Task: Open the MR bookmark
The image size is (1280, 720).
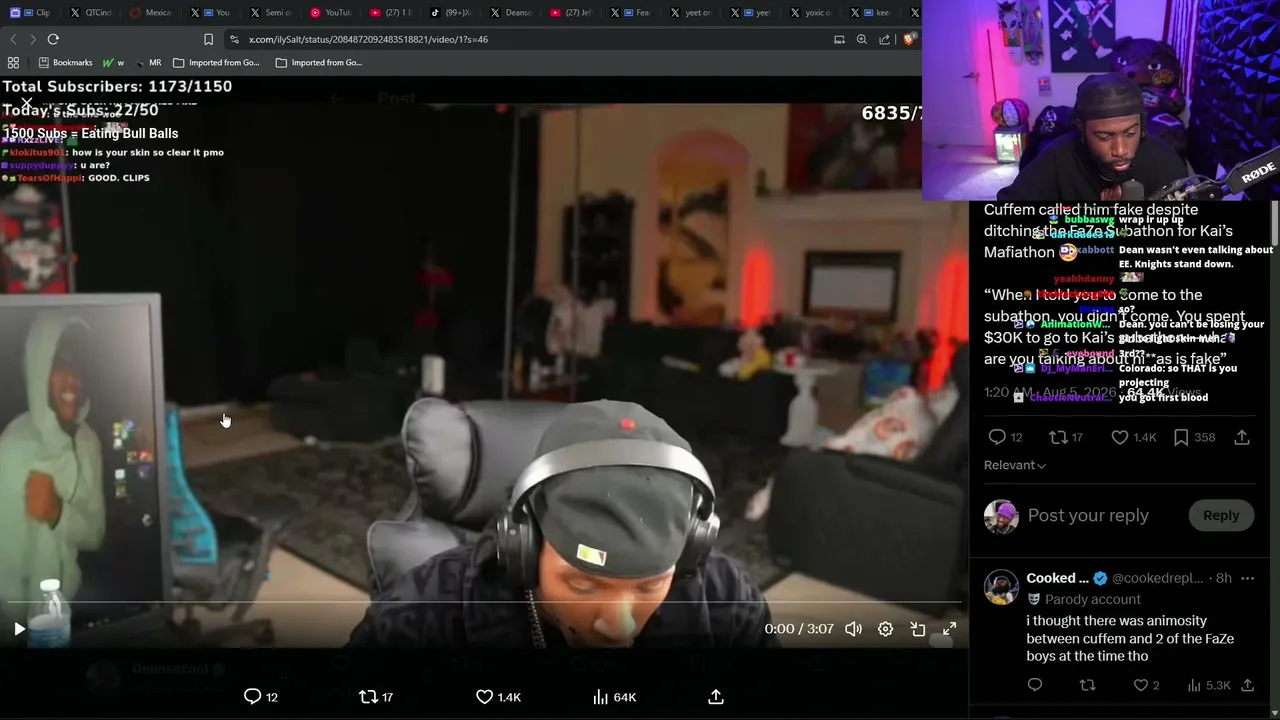Action: point(148,62)
